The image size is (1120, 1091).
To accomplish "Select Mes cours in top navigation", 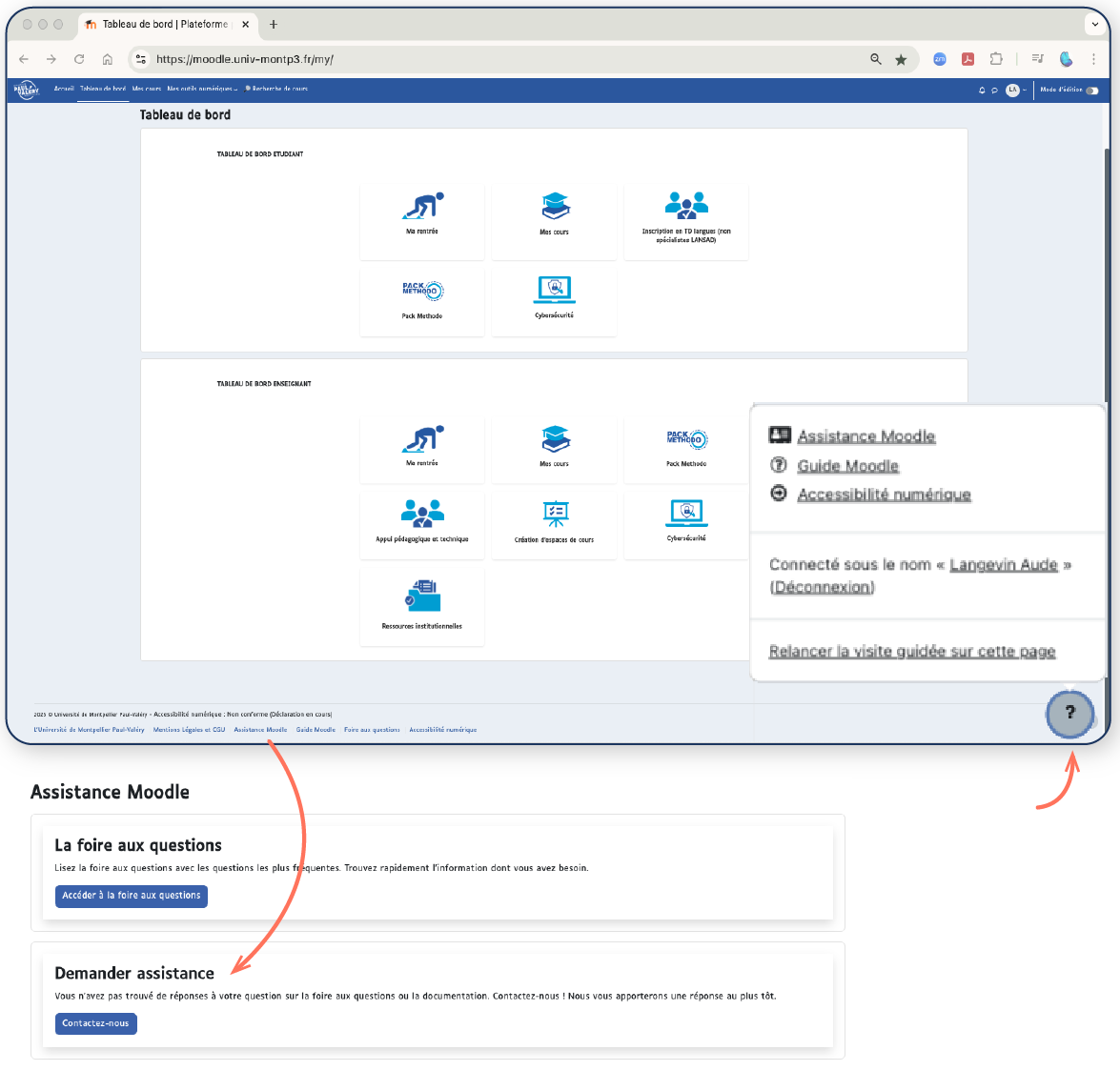I will (x=147, y=89).
